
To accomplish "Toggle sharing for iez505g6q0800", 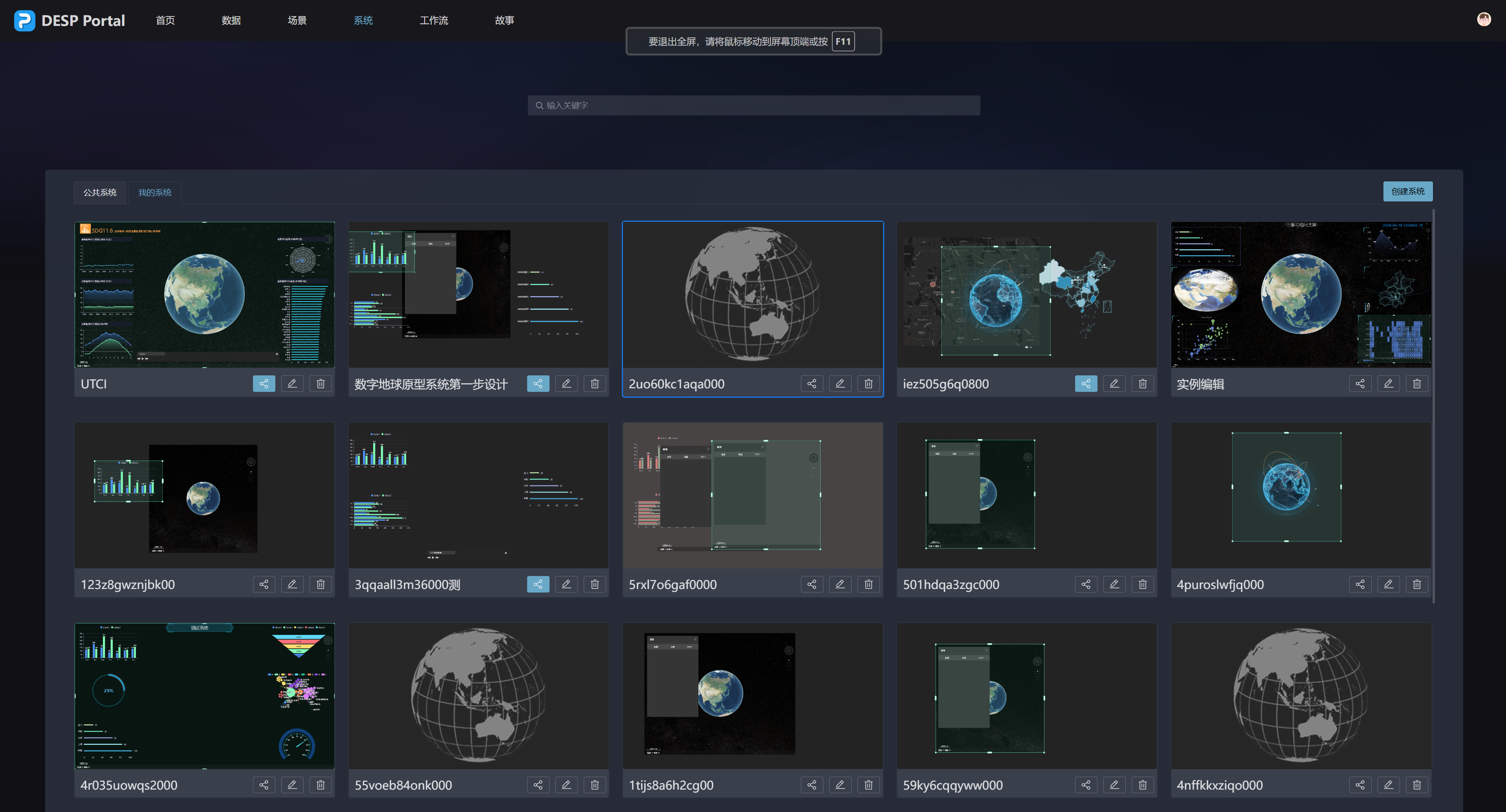I will [x=1086, y=384].
